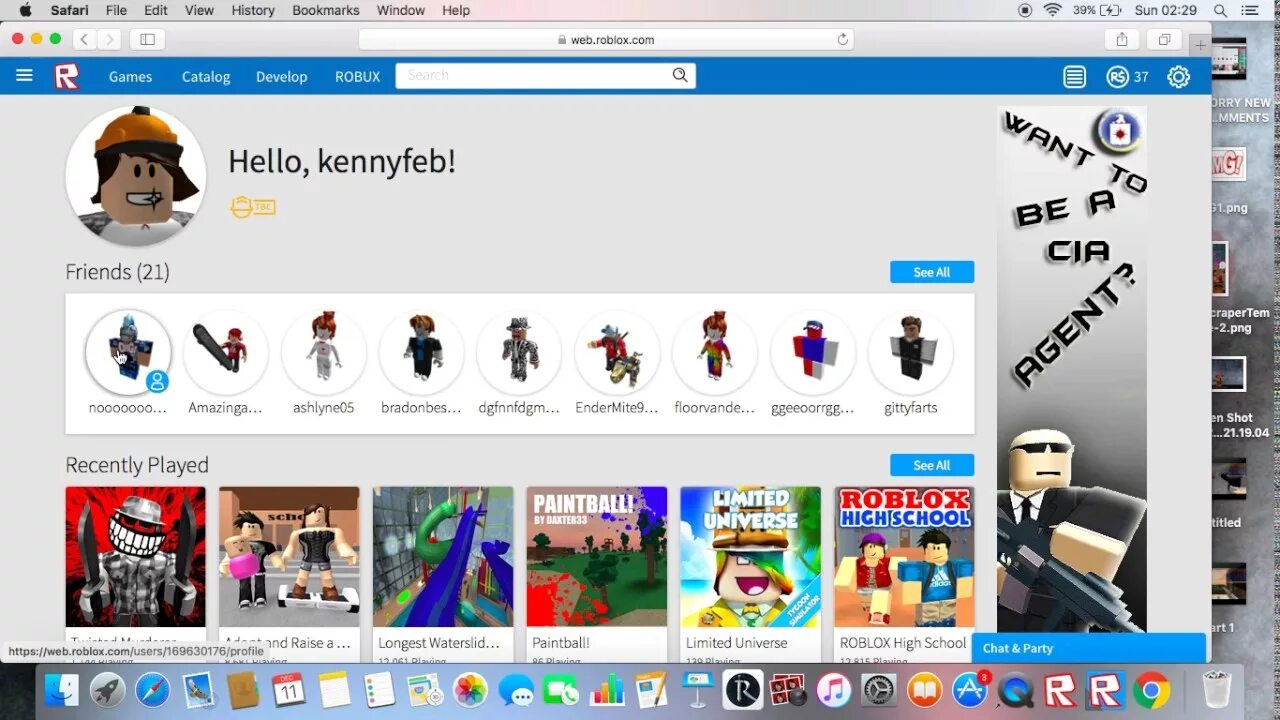1280x720 pixels.
Task: Toggle Safari sidebar button
Action: click(148, 39)
